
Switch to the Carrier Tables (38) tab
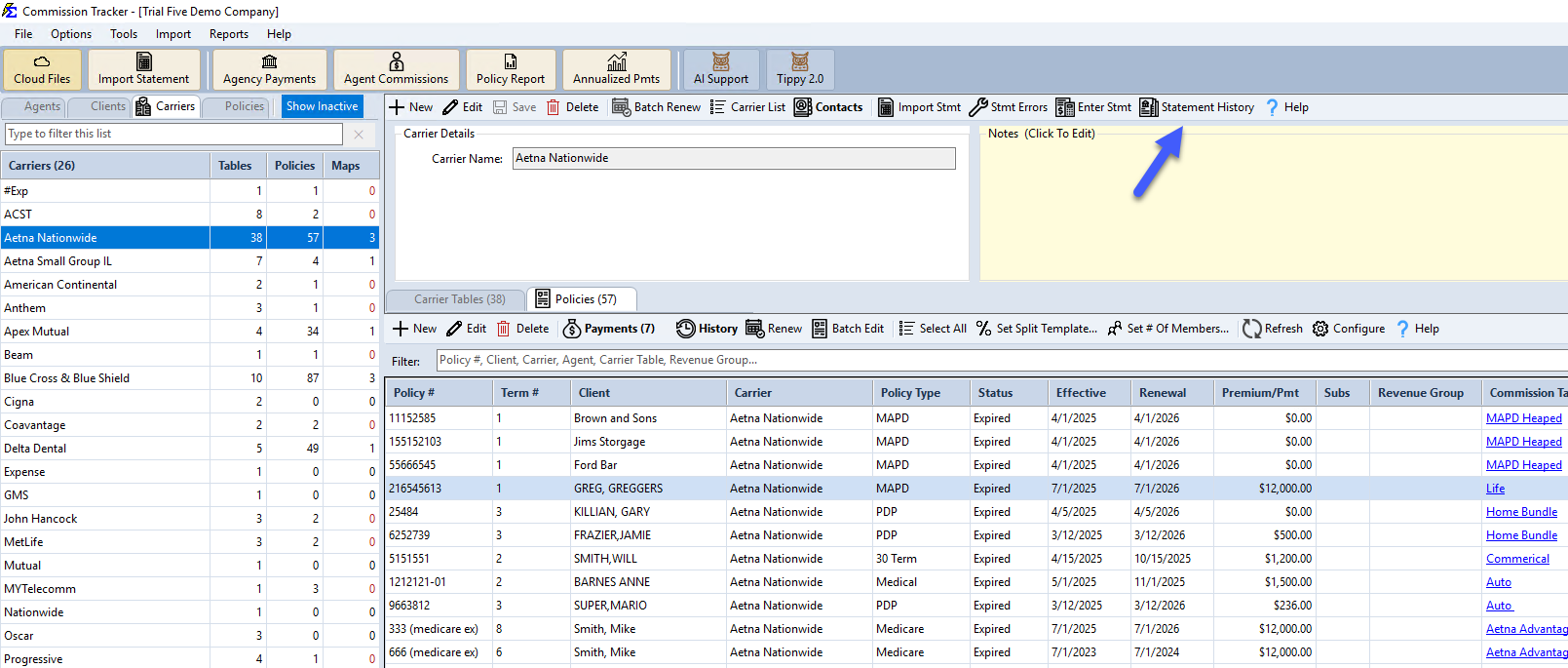pyautogui.click(x=456, y=299)
